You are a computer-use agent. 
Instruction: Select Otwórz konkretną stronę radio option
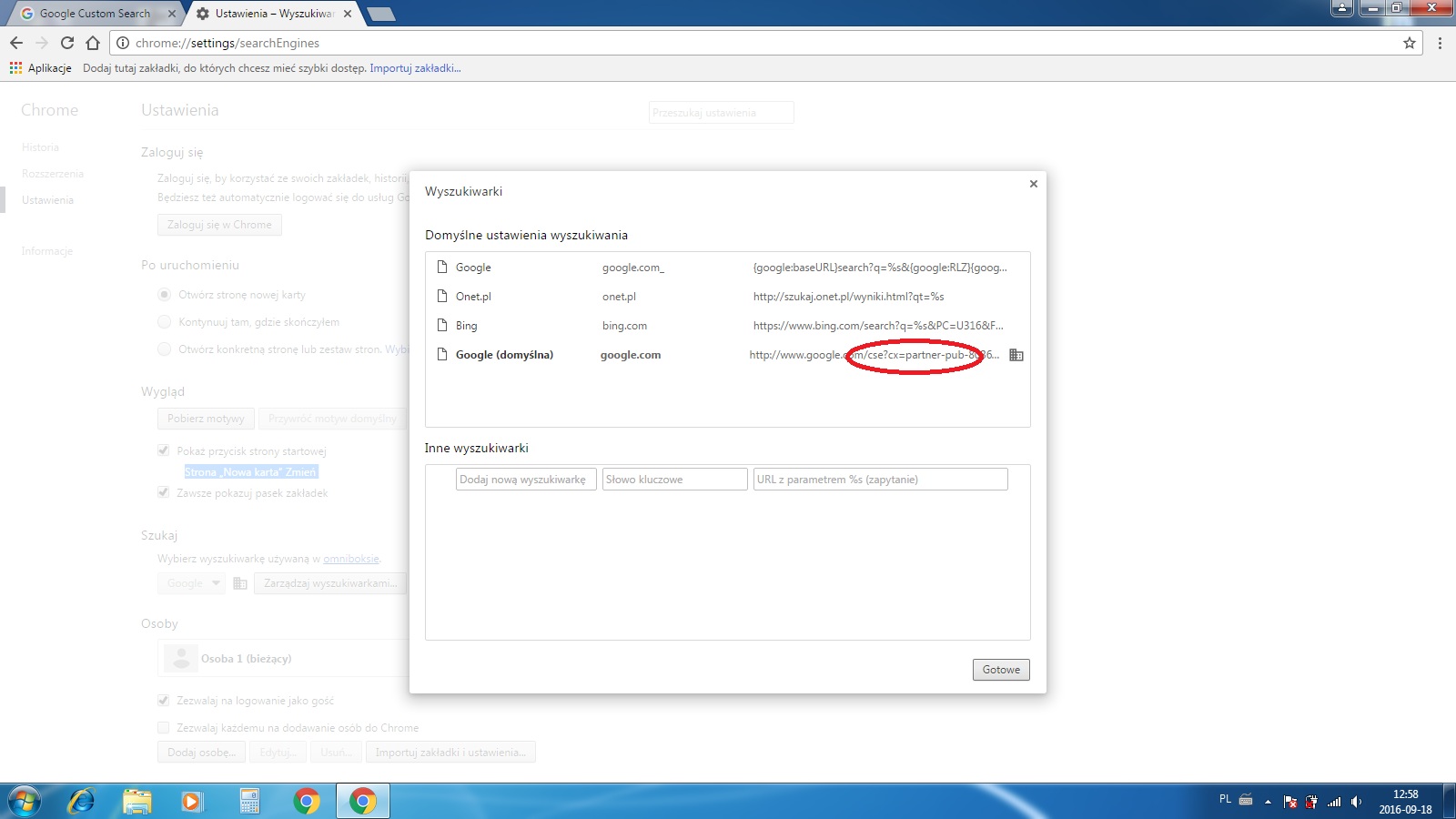pyautogui.click(x=165, y=349)
